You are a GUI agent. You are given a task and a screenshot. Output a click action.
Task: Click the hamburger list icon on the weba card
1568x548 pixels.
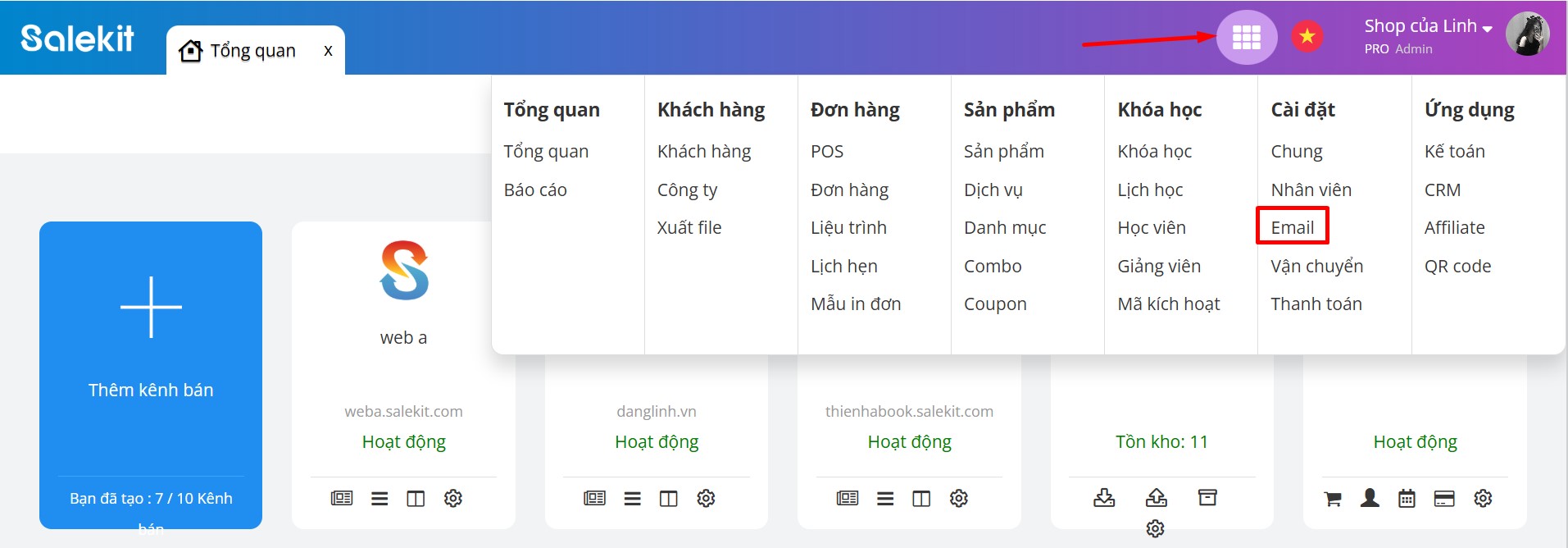pos(380,498)
